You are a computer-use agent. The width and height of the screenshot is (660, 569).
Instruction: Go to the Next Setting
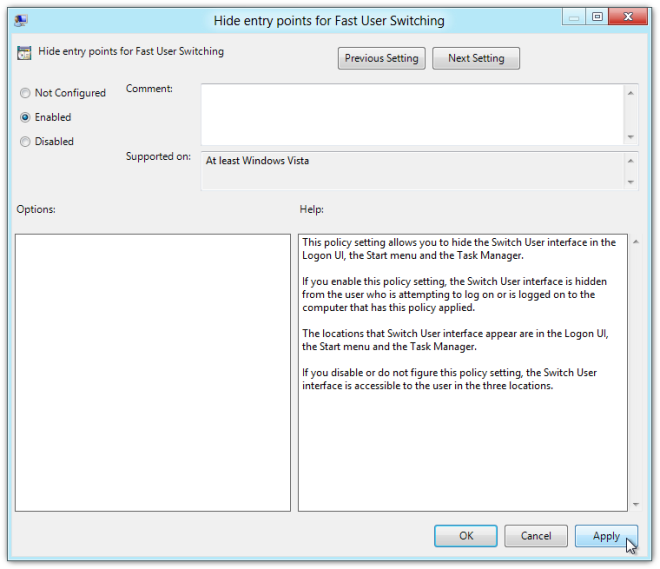476,58
